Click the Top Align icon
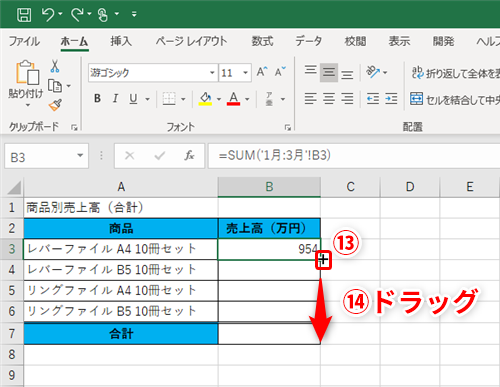 coord(311,71)
